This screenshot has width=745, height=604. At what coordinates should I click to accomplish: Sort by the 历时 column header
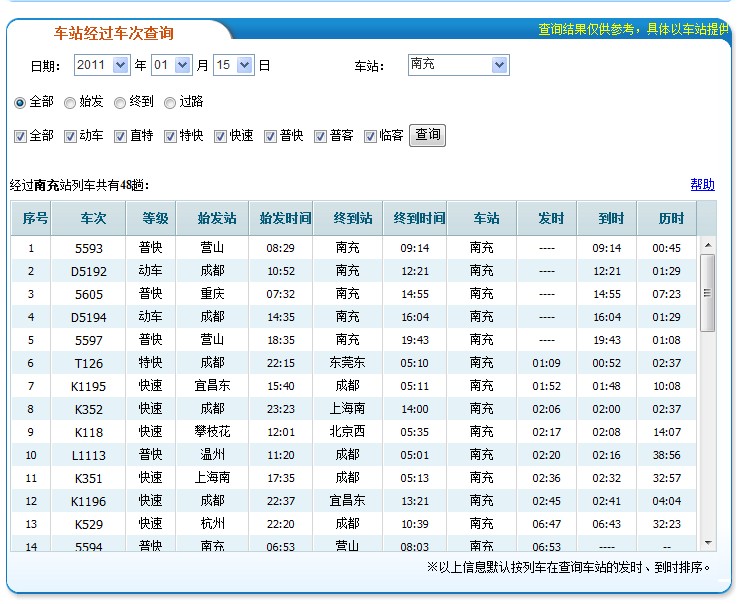[667, 218]
